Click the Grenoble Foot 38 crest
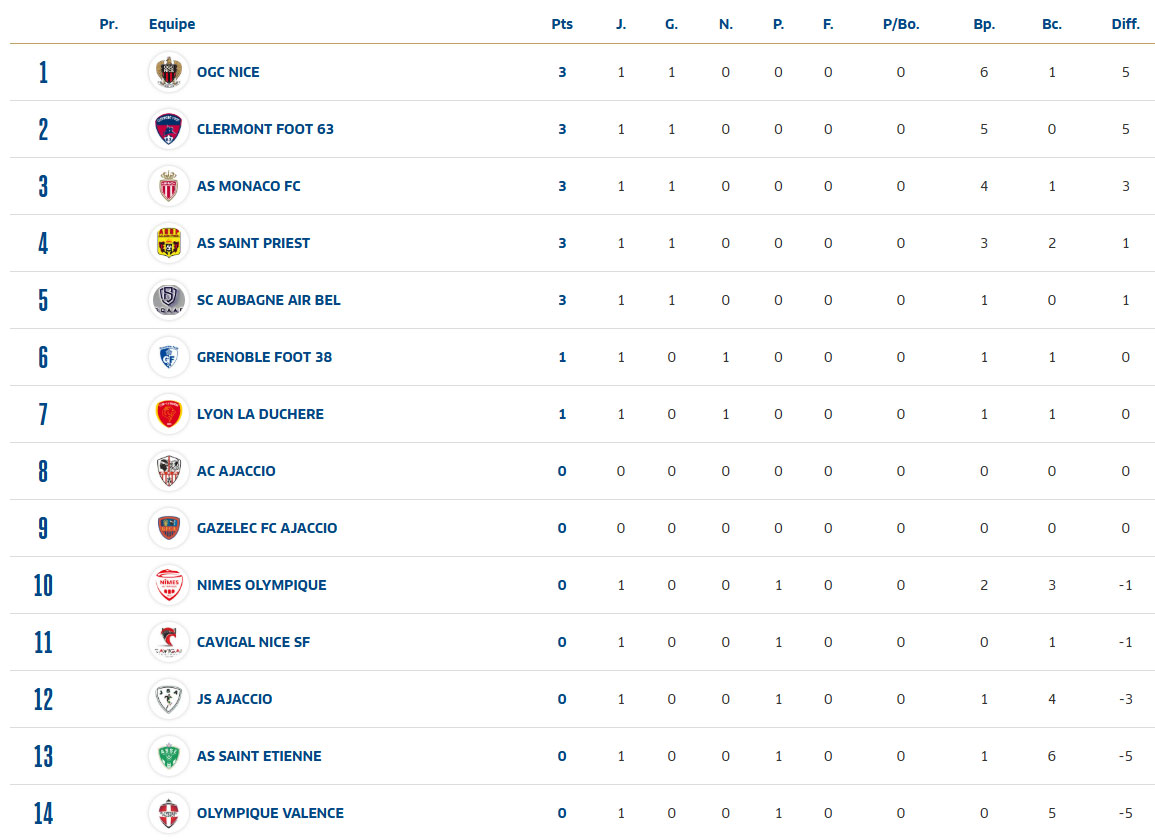Screen dimensions: 1155x840 point(168,357)
